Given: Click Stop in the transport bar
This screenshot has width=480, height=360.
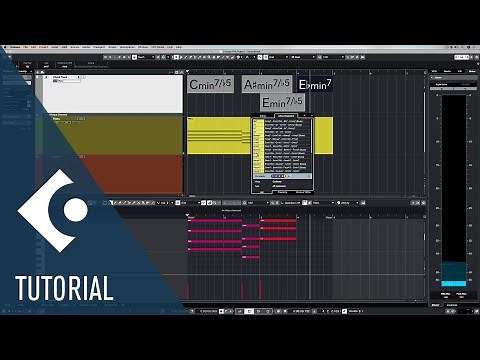Looking at the screenshot, I should point(249,311).
